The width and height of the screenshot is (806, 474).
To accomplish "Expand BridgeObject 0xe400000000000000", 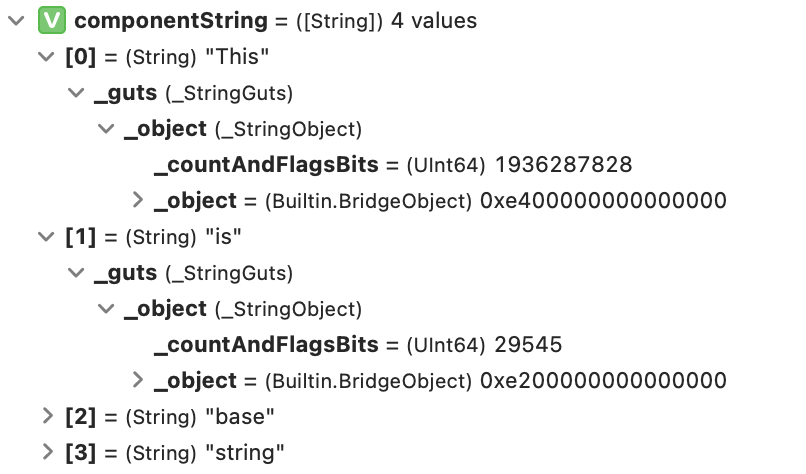I will [137, 200].
